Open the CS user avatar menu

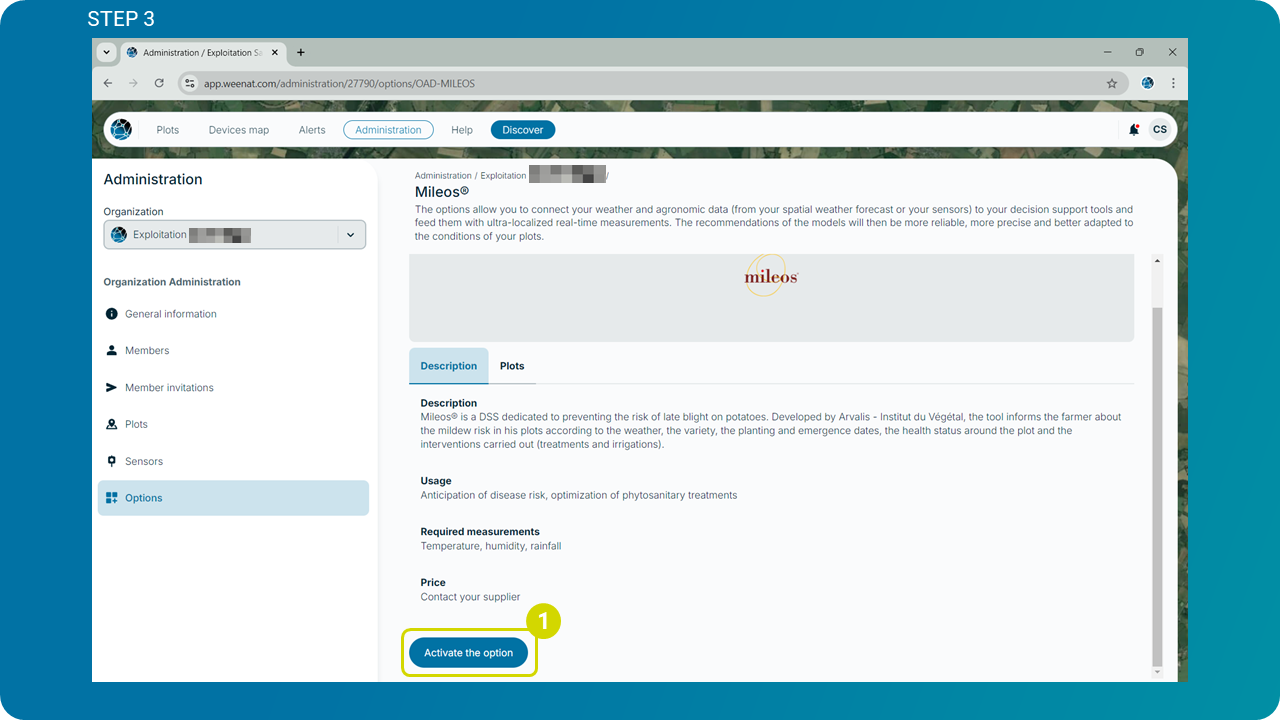pyautogui.click(x=1160, y=130)
